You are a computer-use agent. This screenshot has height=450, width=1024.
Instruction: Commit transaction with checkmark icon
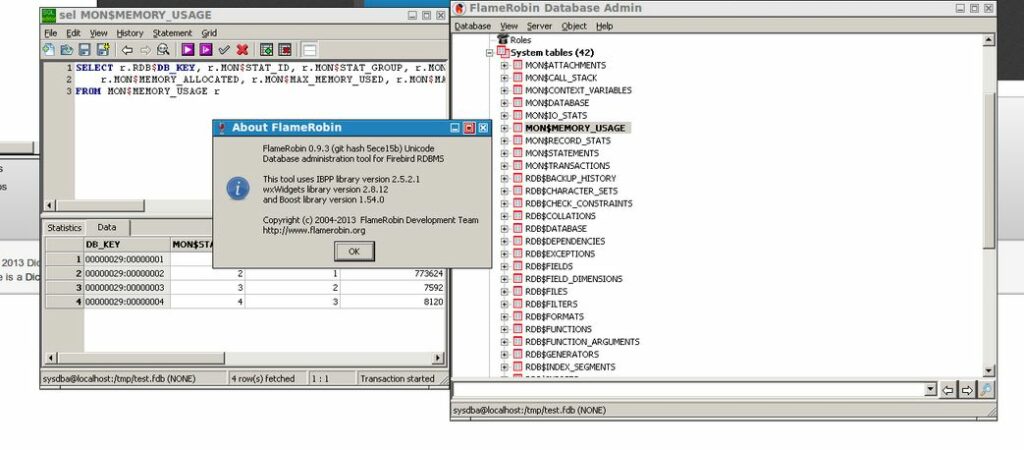(224, 50)
